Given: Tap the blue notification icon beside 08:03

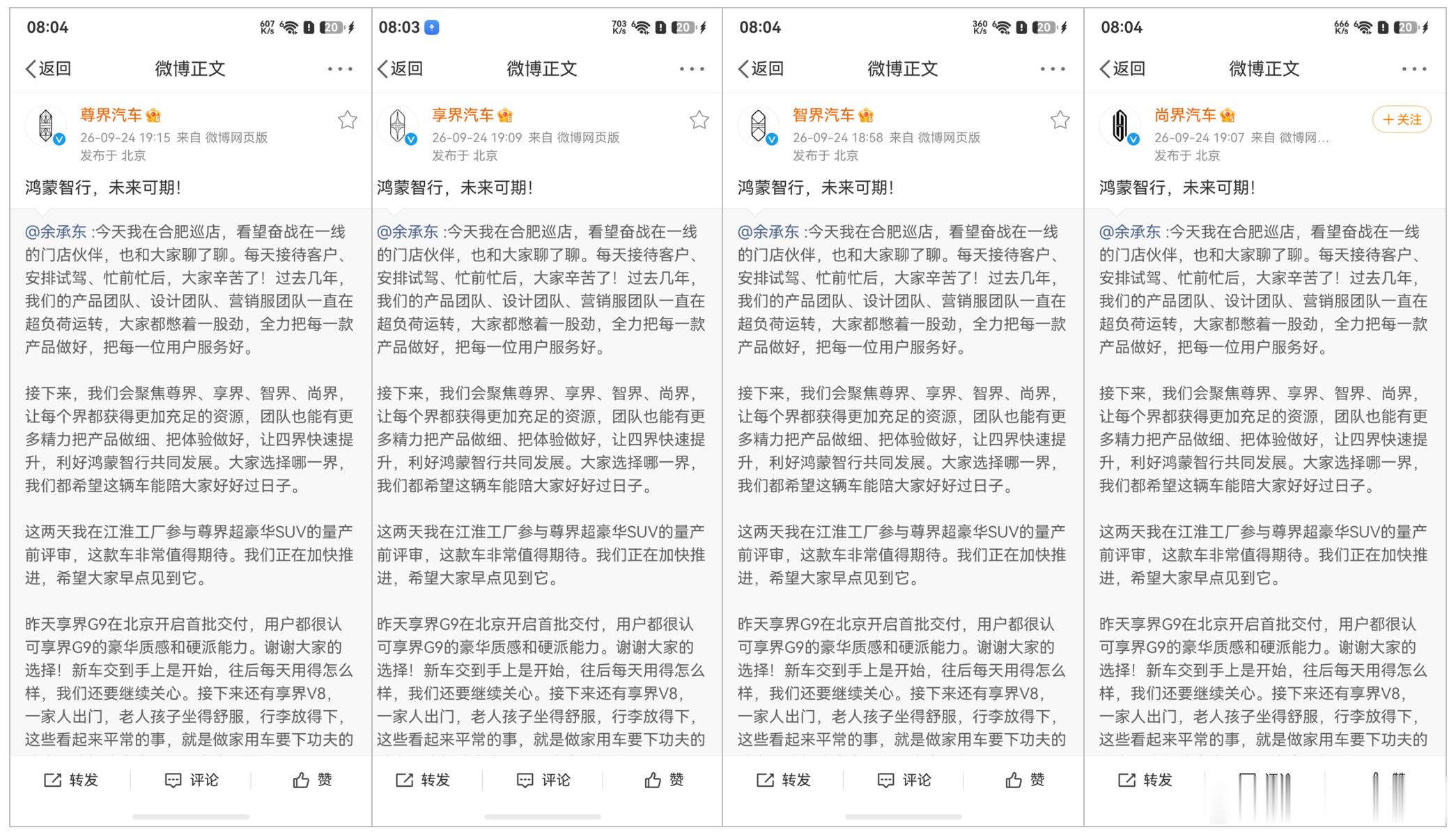Looking at the screenshot, I should [x=432, y=27].
